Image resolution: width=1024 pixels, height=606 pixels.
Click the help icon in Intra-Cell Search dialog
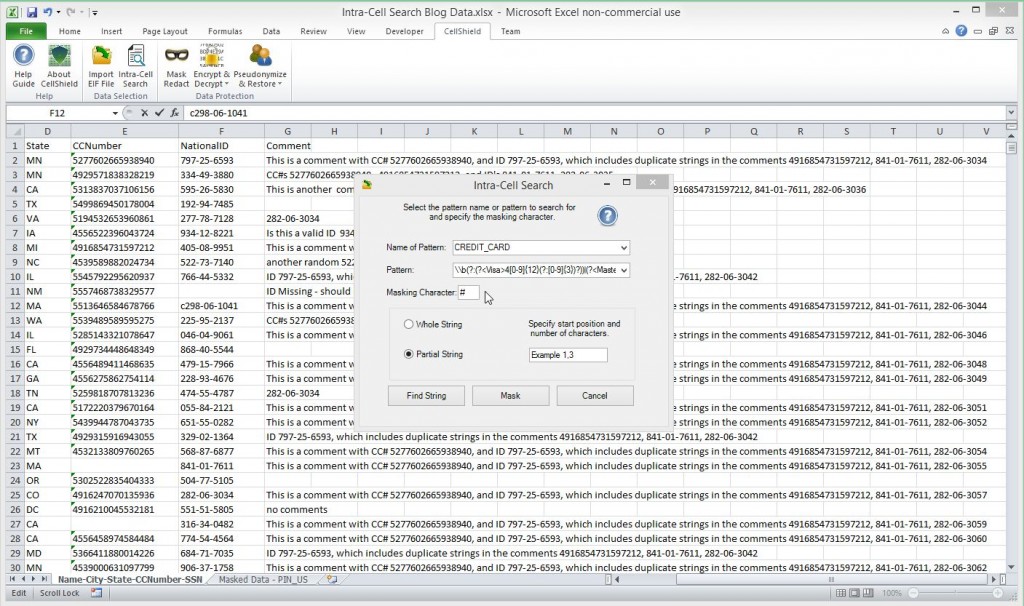point(607,215)
